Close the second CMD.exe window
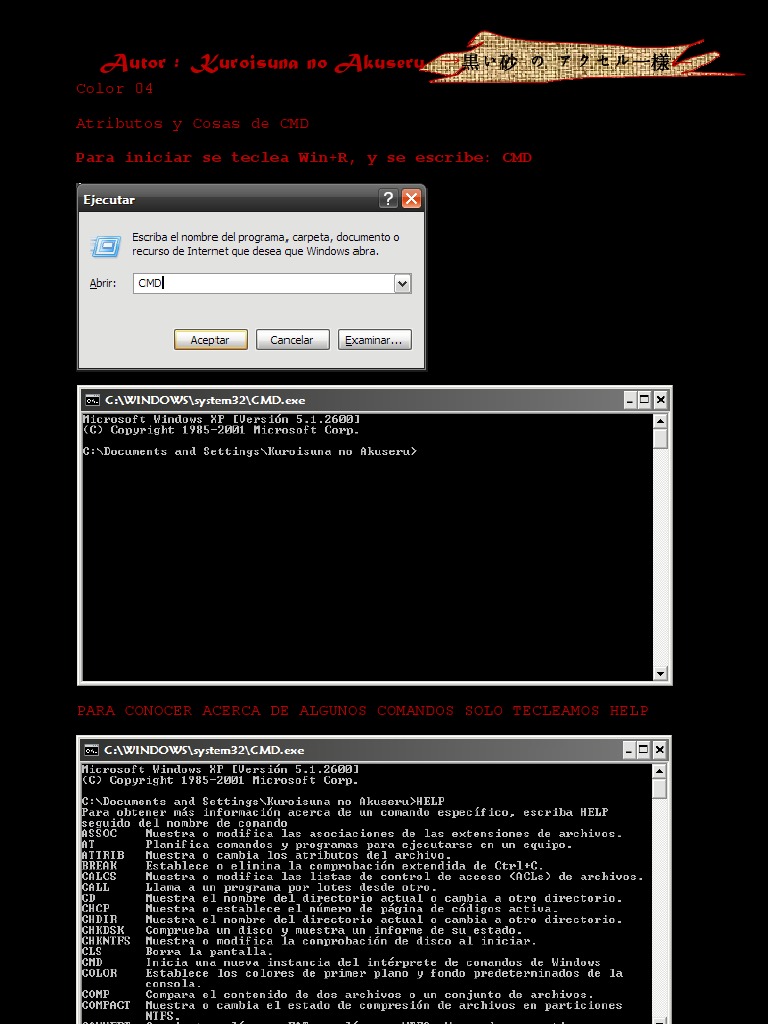The width and height of the screenshot is (768, 1024). point(659,750)
